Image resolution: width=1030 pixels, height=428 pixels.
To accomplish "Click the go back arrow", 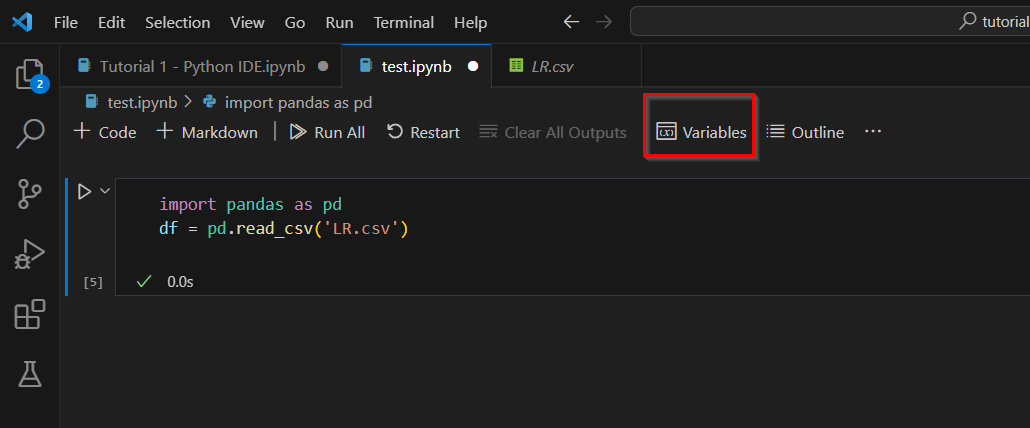I will coord(571,22).
